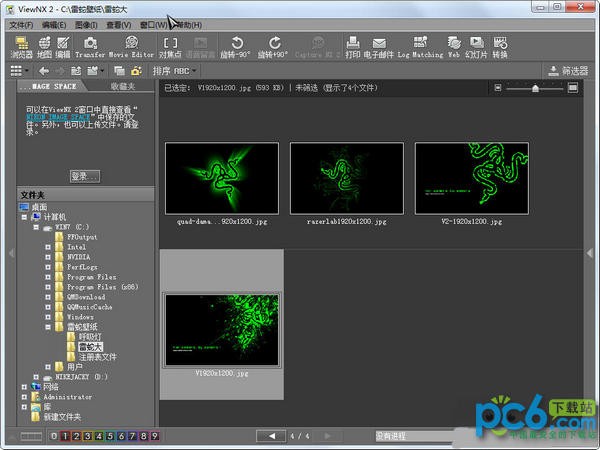Open the Web service icon

click(454, 47)
